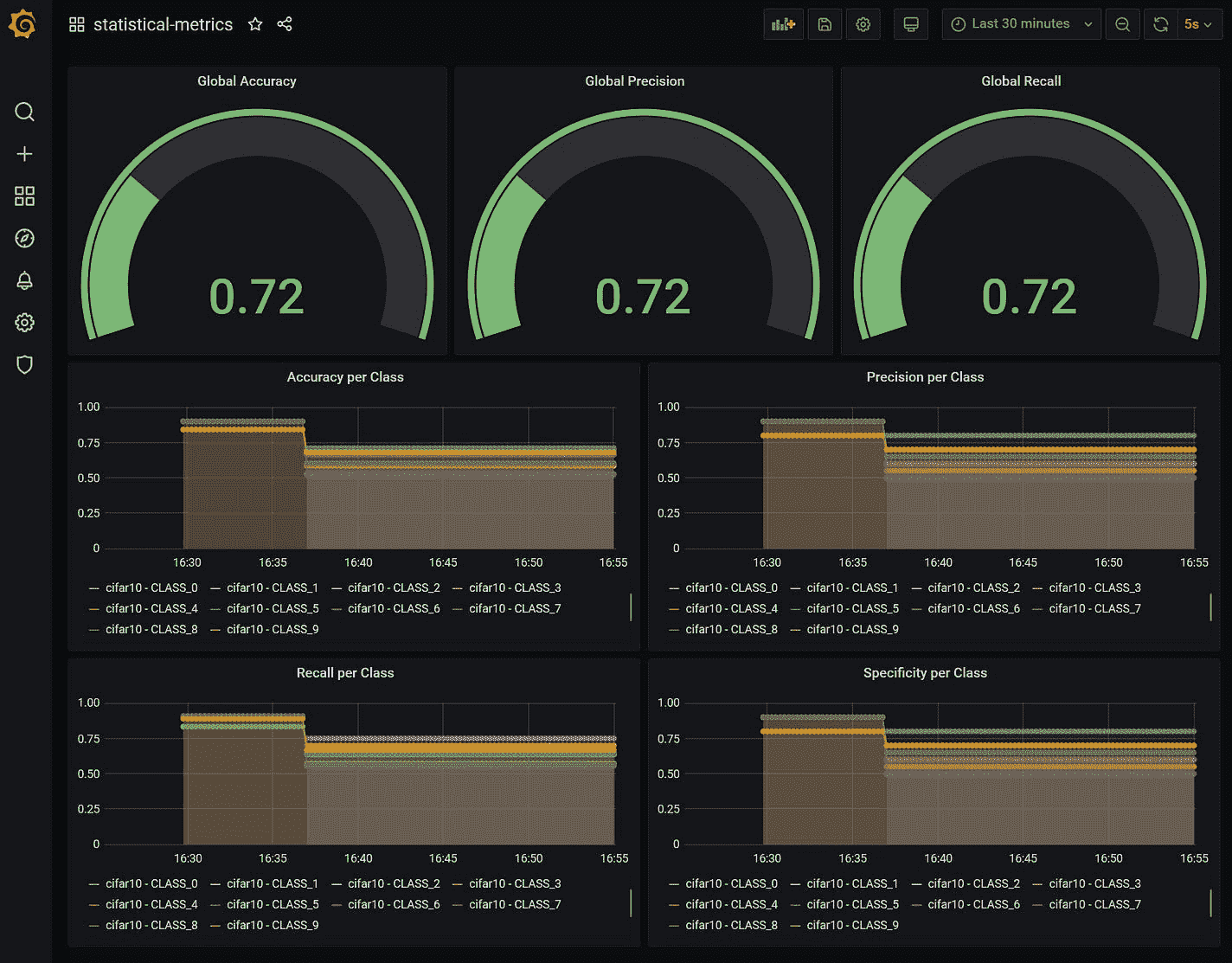
Task: Toggle cifar10 - CLASS_3 in Accuracy legend
Action: coord(515,587)
